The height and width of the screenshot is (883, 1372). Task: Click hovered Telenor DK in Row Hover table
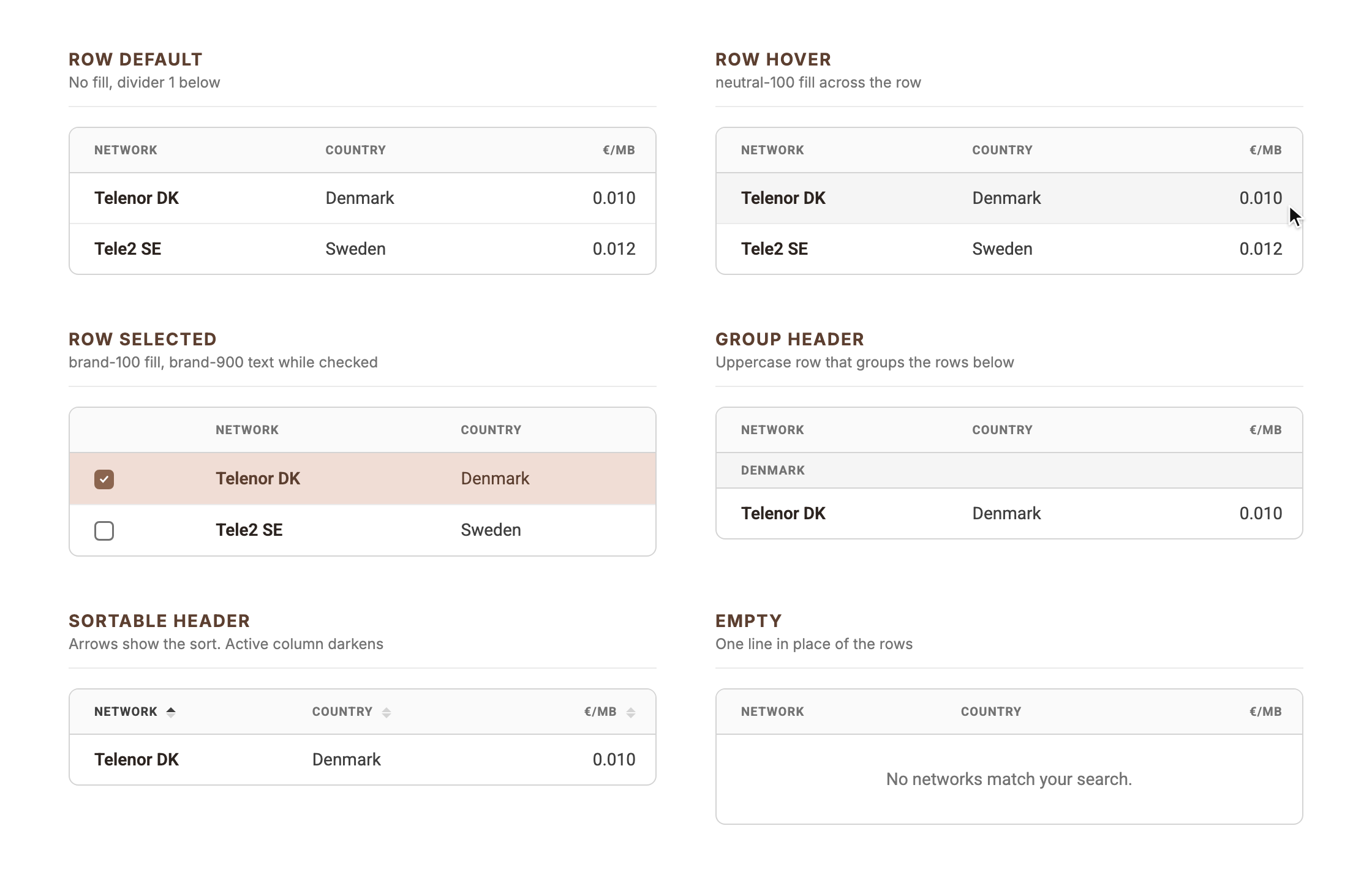783,198
